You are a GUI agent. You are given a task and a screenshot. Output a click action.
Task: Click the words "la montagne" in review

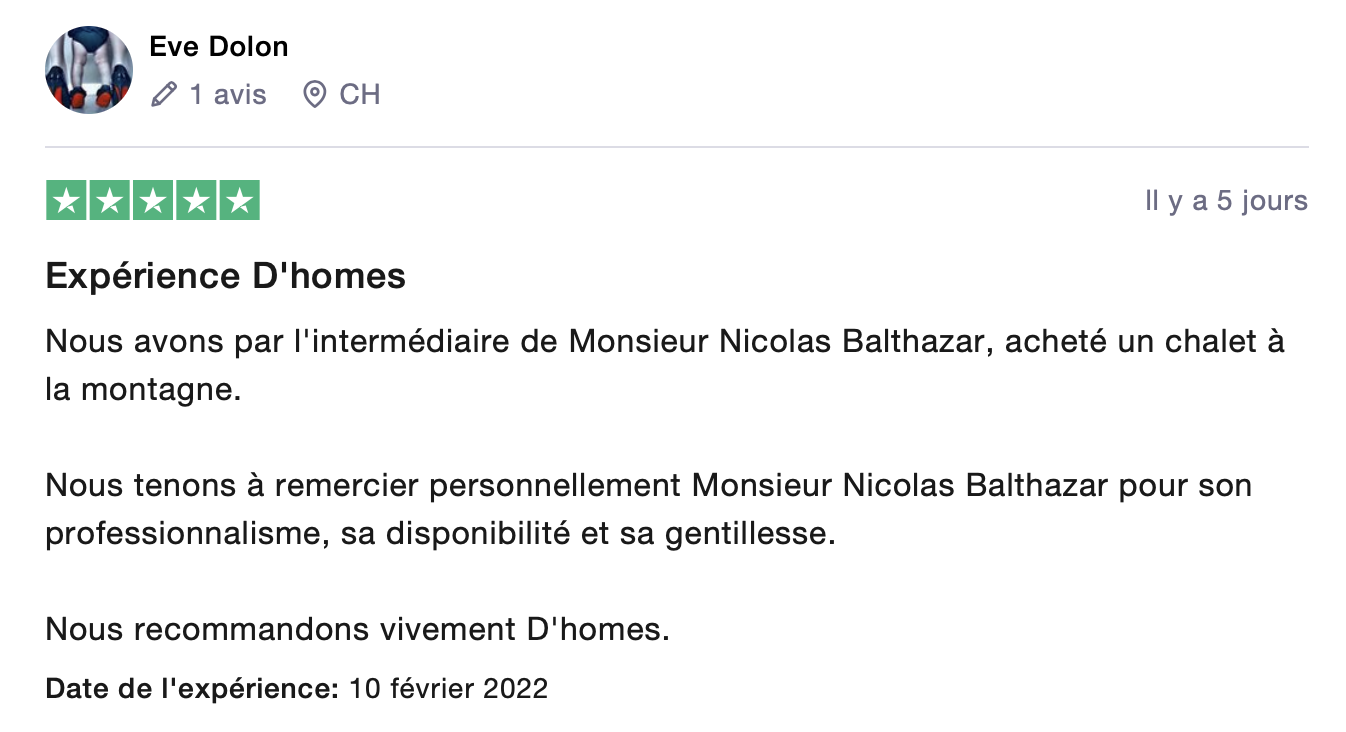pos(143,390)
